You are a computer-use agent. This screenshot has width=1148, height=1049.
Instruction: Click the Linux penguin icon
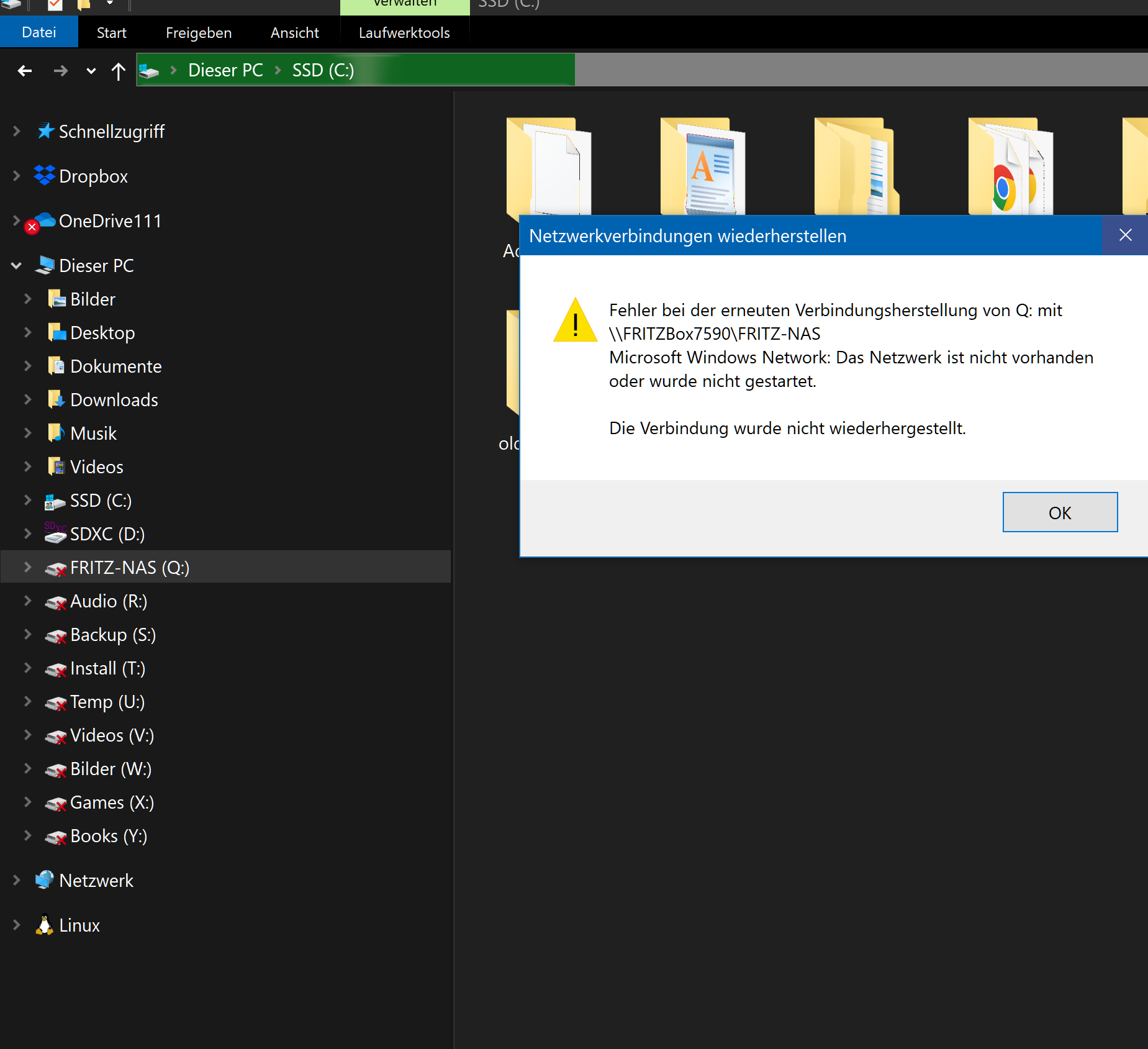pyautogui.click(x=45, y=925)
